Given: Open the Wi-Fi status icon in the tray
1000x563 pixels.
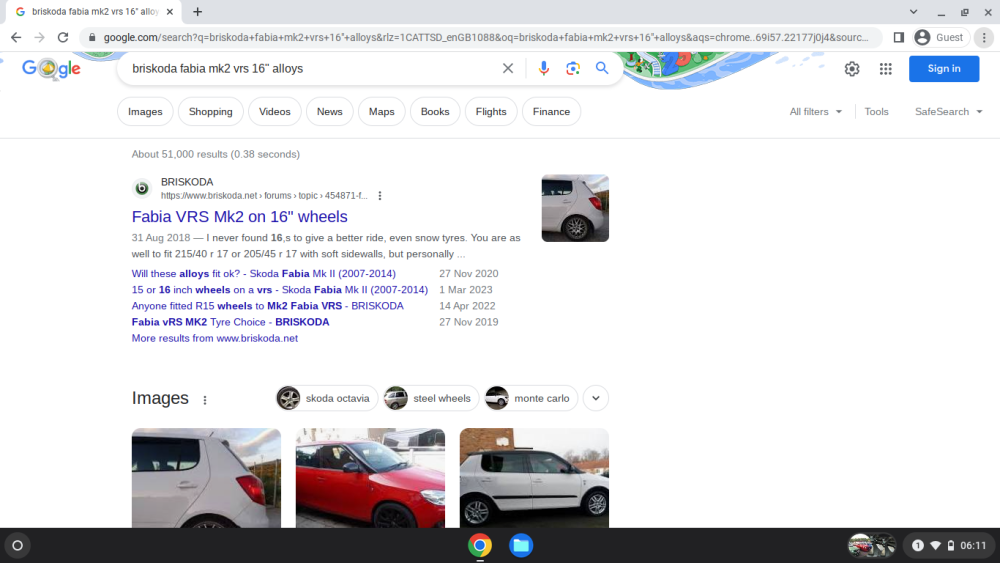Looking at the screenshot, I should point(935,546).
